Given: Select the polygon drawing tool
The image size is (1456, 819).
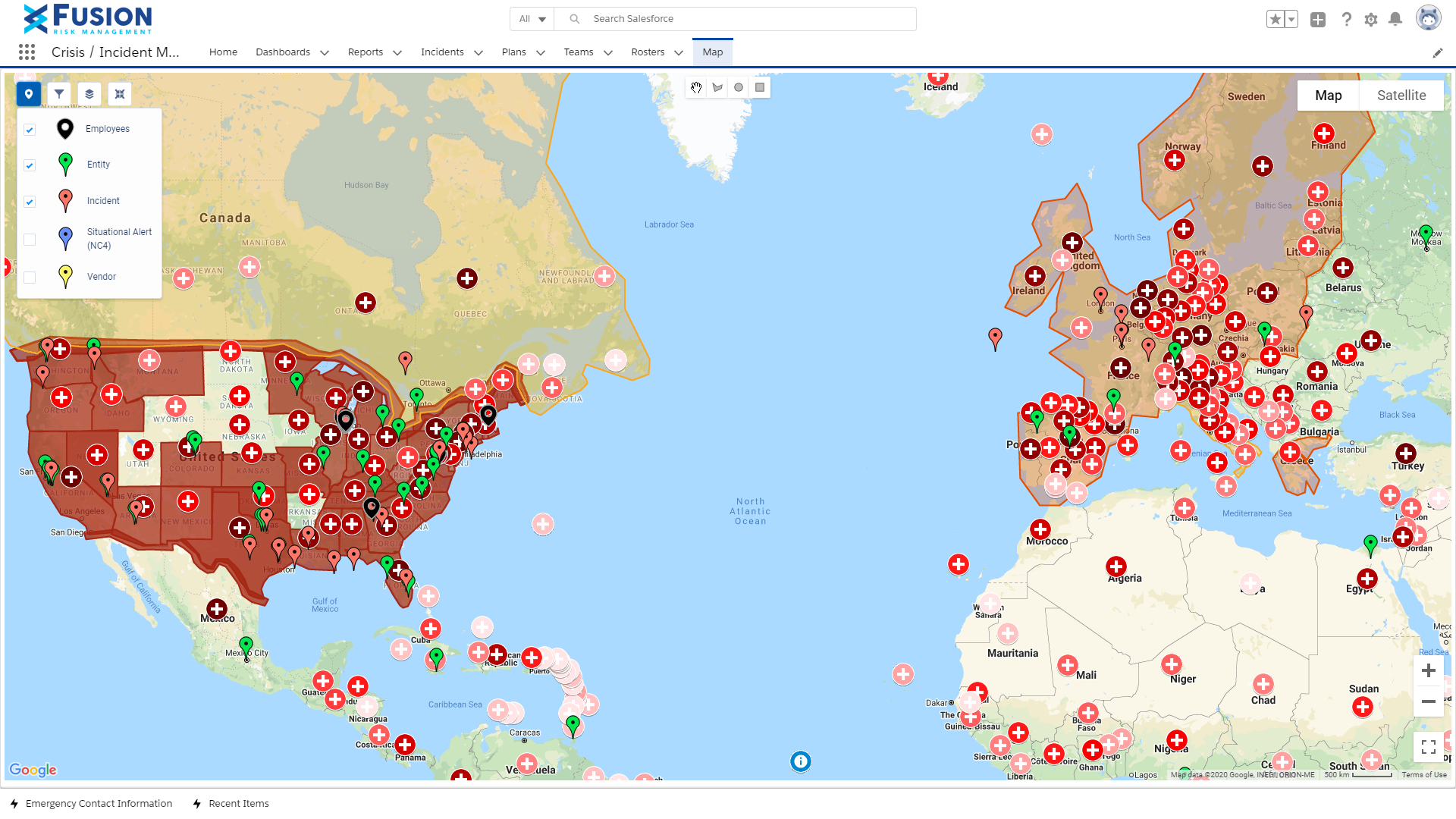Looking at the screenshot, I should (x=717, y=87).
